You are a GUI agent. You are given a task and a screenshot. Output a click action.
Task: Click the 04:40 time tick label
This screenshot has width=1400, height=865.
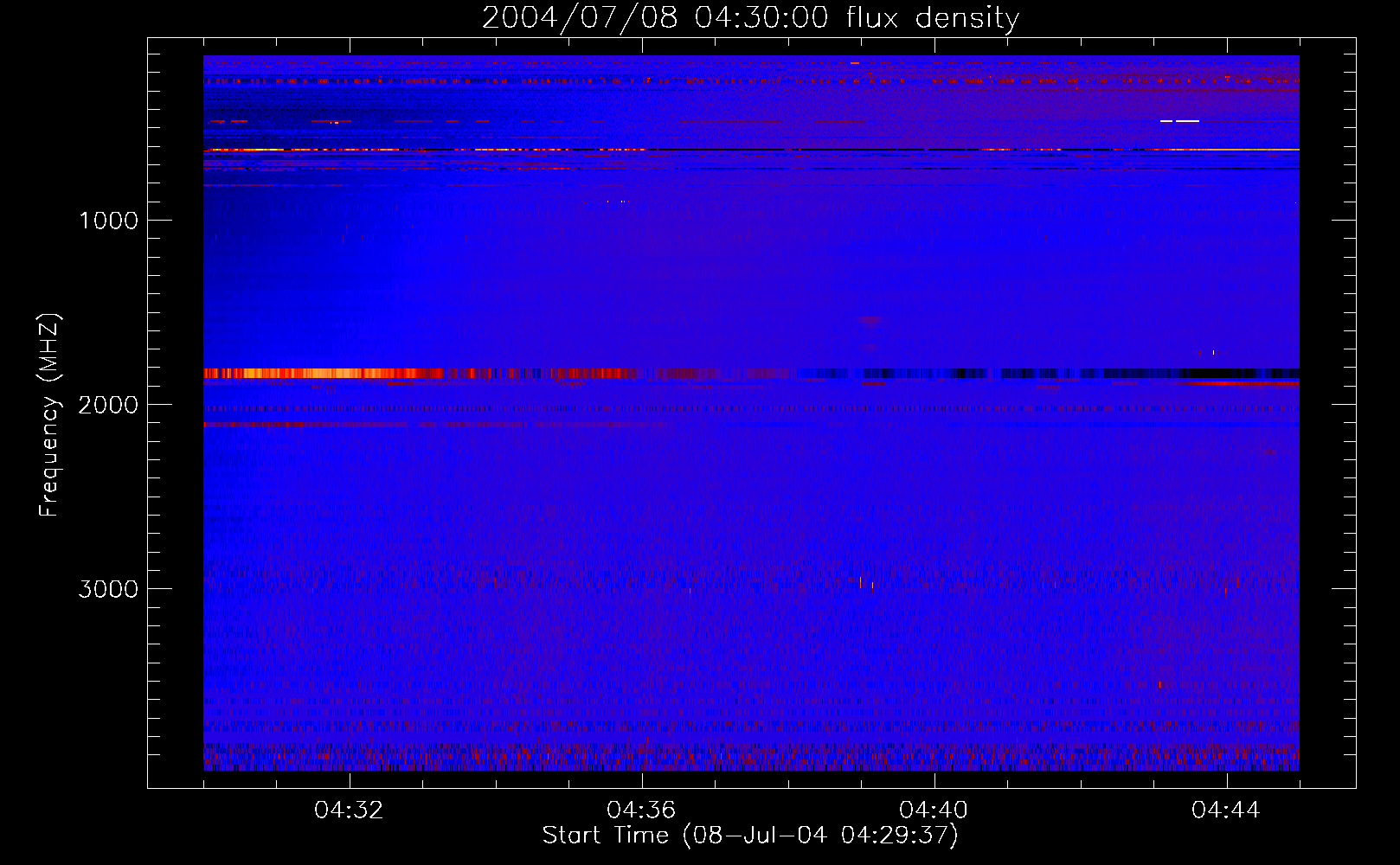[x=934, y=811]
